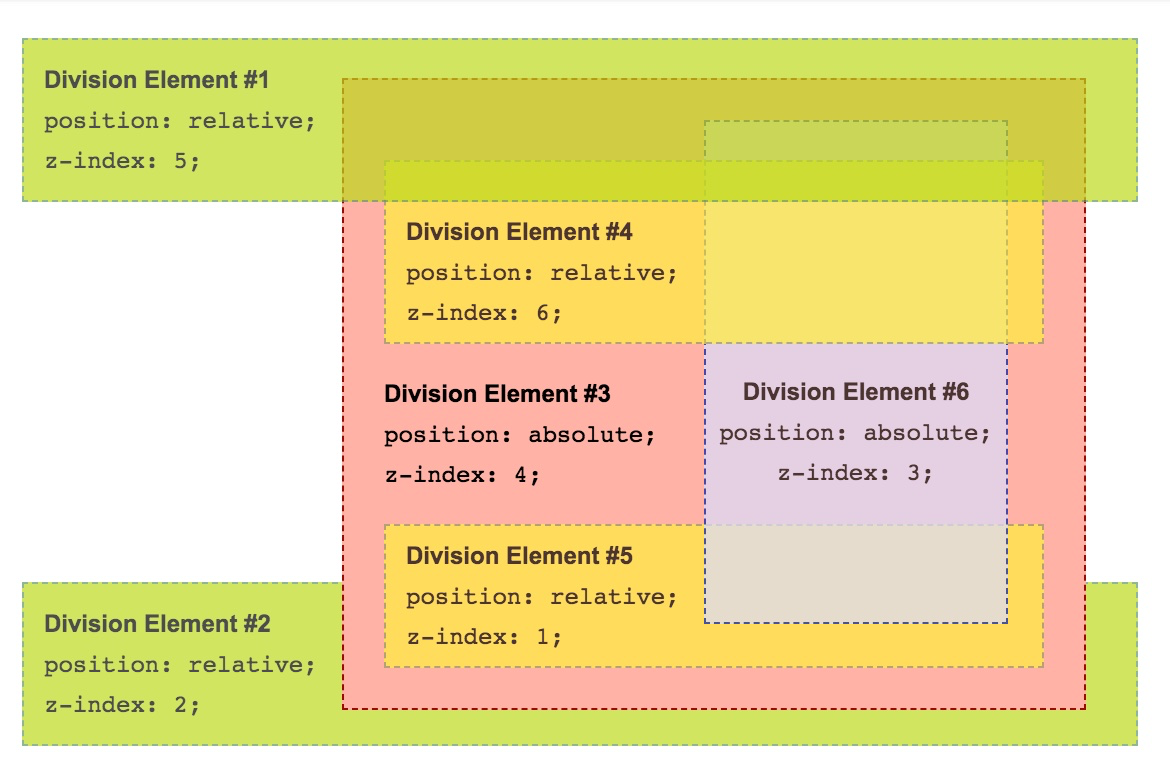Select the "z-index: 5;" text

click(122, 161)
